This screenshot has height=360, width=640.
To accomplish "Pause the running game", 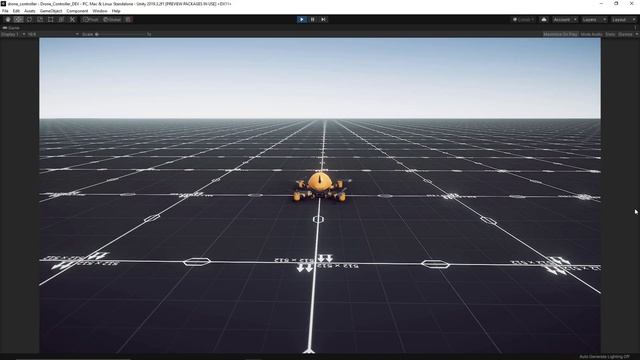I will tap(313, 20).
